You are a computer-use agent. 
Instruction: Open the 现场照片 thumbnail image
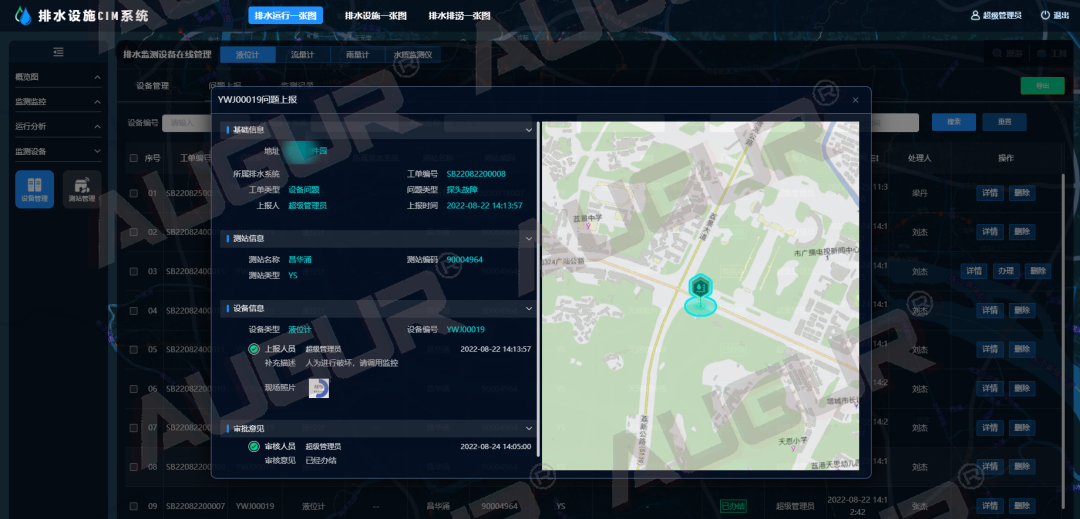(x=318, y=388)
